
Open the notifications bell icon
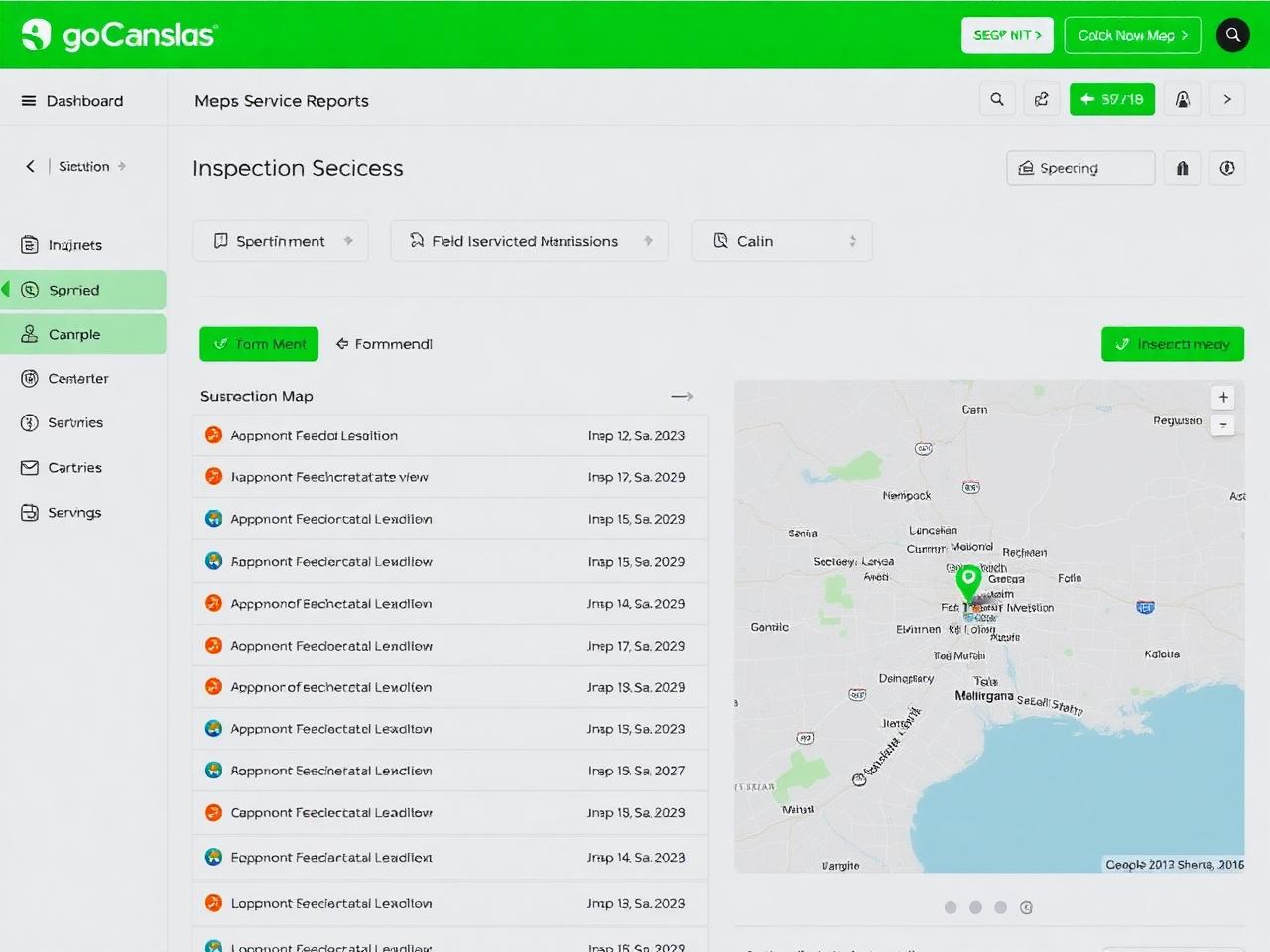[1183, 99]
